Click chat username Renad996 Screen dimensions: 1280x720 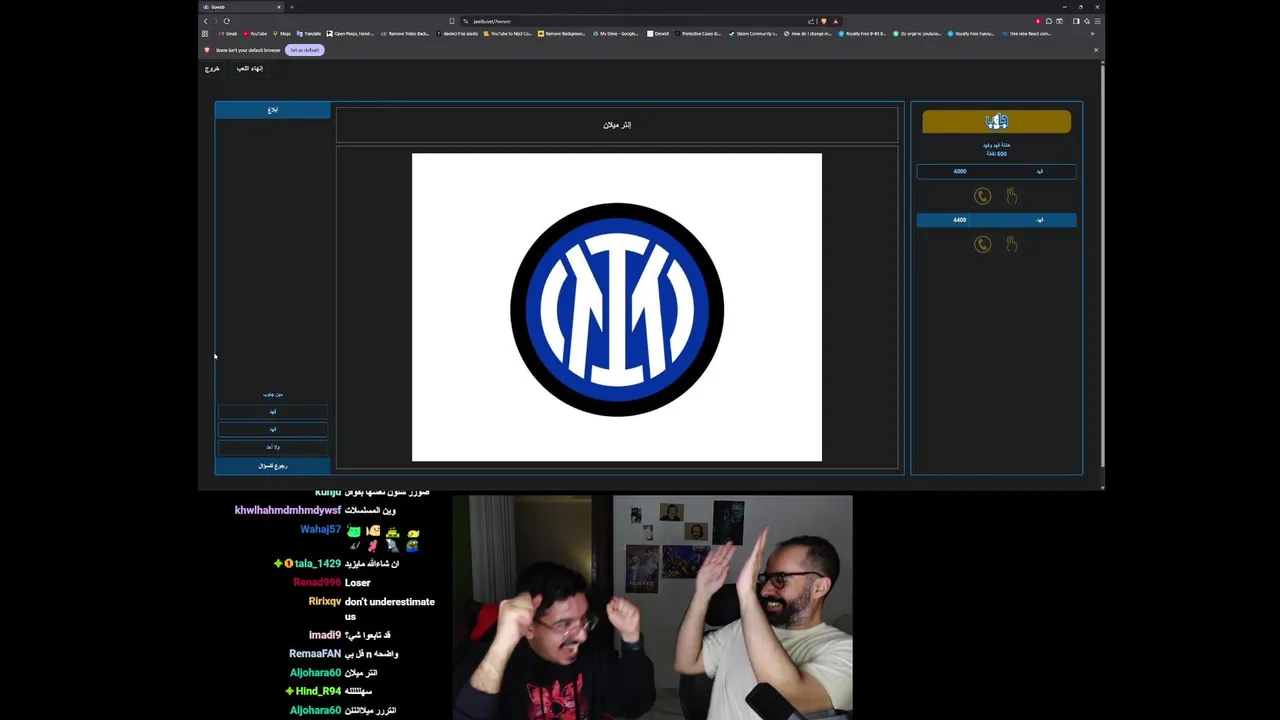[x=317, y=583]
